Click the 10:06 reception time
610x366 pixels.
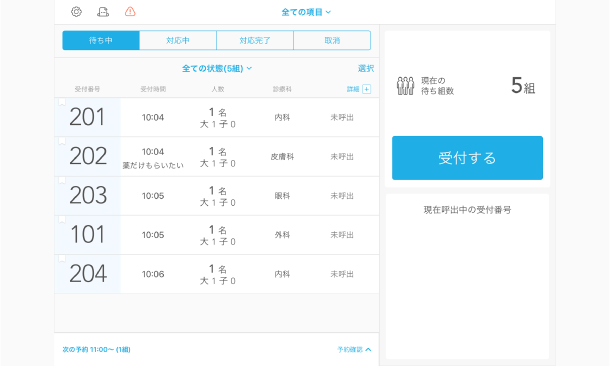click(x=153, y=274)
